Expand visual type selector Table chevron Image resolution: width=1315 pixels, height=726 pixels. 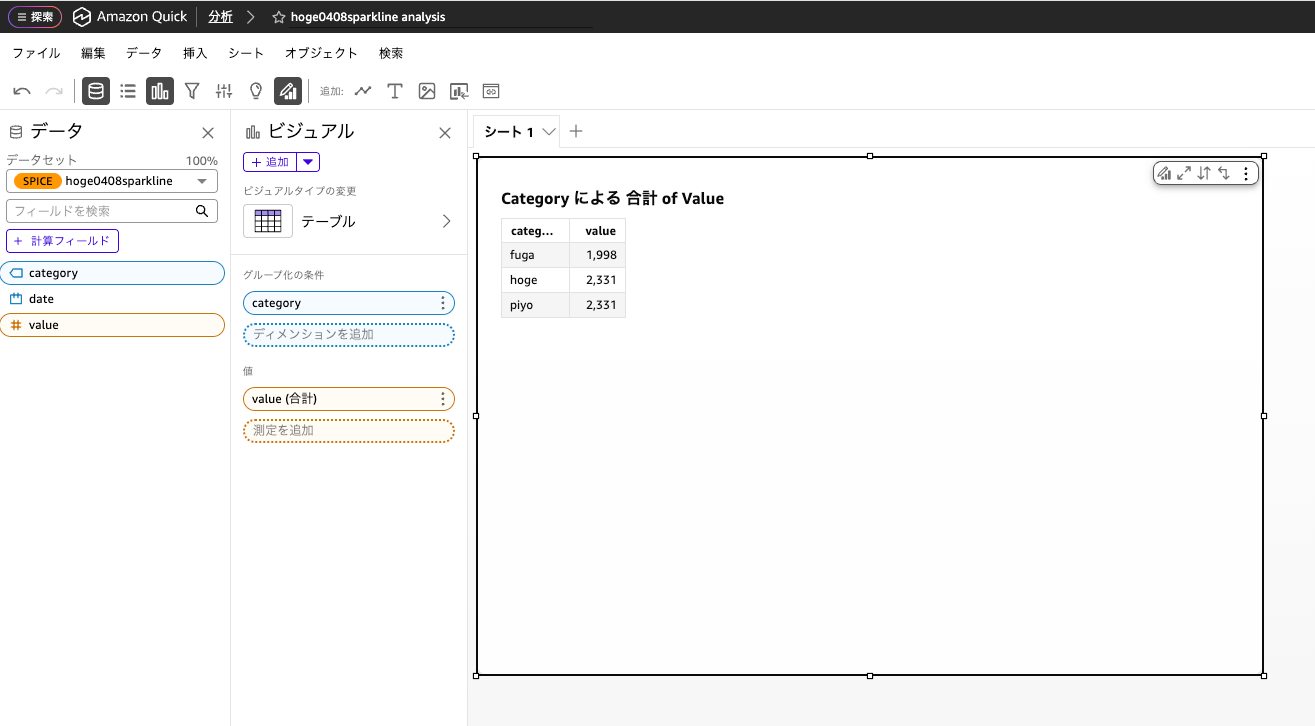click(x=446, y=221)
